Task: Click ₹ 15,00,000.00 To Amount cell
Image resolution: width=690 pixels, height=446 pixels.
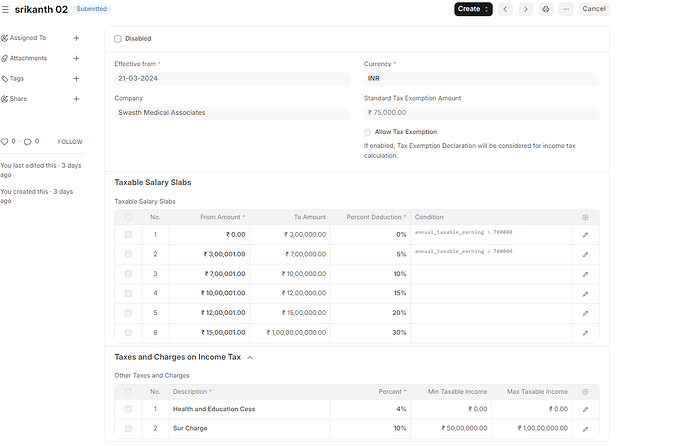Action: (x=290, y=313)
